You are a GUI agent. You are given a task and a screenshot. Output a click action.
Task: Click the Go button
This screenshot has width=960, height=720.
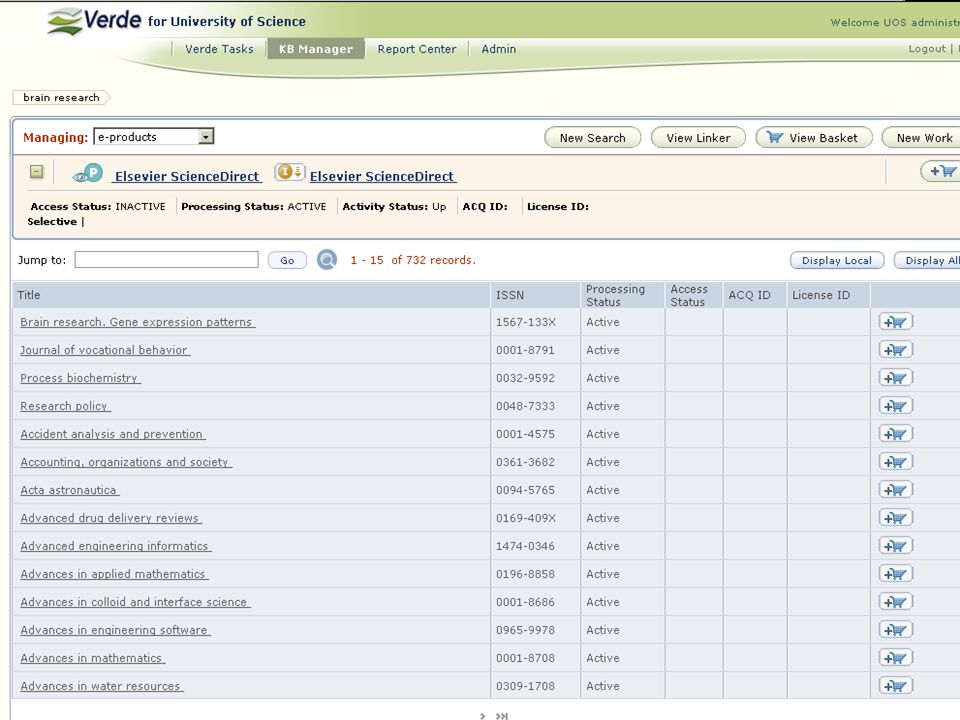click(x=287, y=260)
